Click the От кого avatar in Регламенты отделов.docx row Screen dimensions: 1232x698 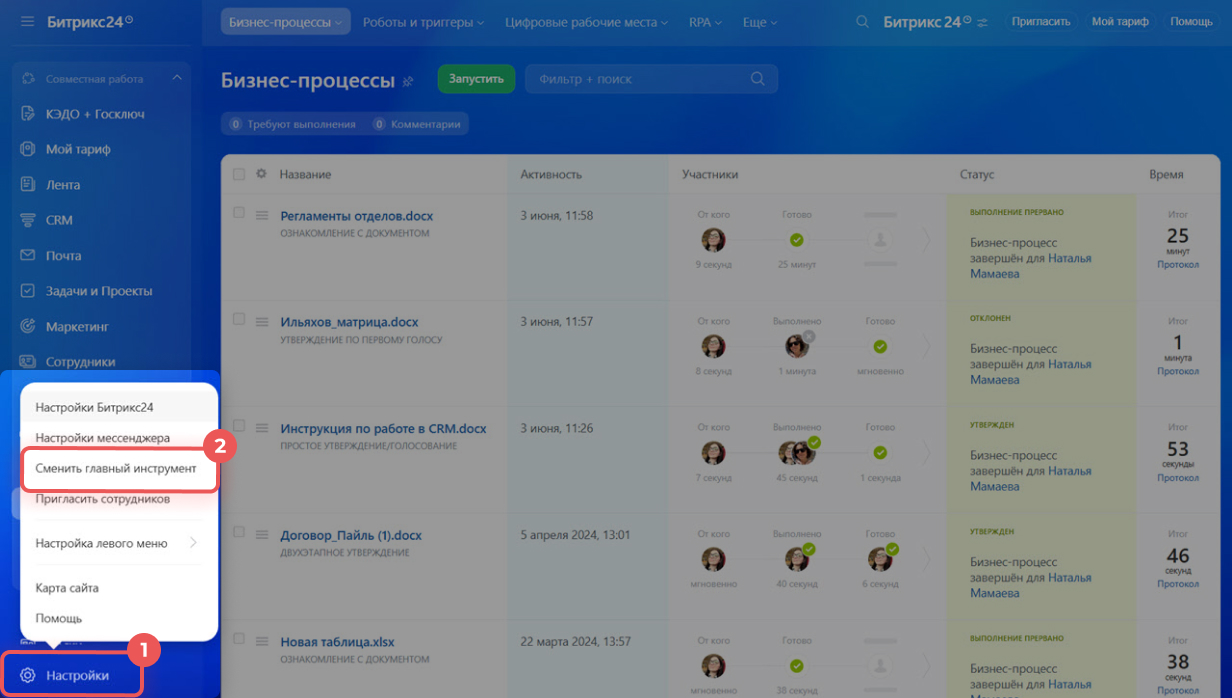click(x=713, y=240)
